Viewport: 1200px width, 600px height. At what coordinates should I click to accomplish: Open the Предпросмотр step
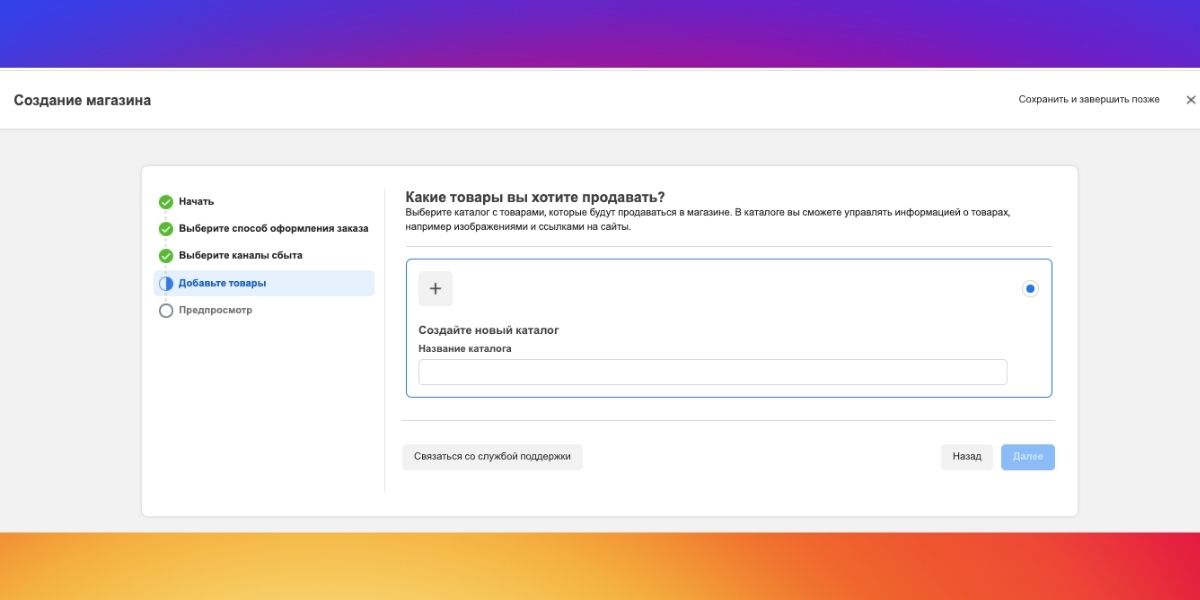click(x=215, y=310)
